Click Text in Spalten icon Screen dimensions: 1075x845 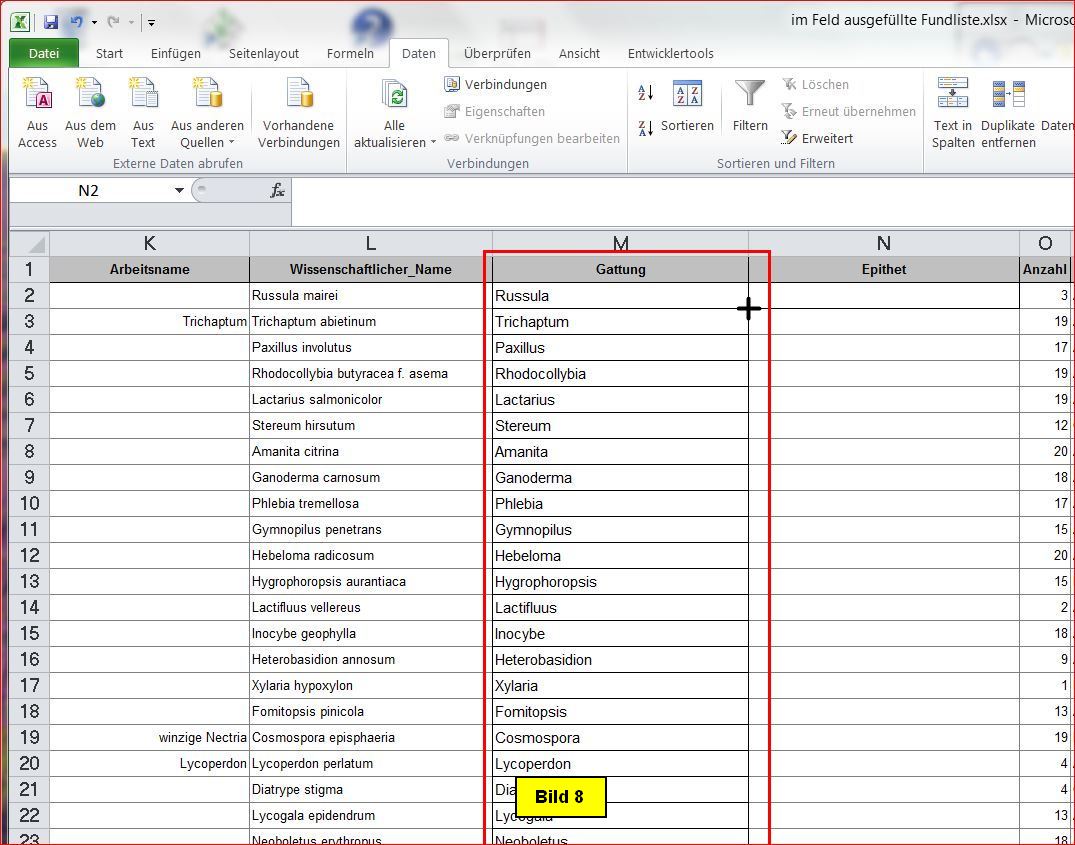point(952,113)
